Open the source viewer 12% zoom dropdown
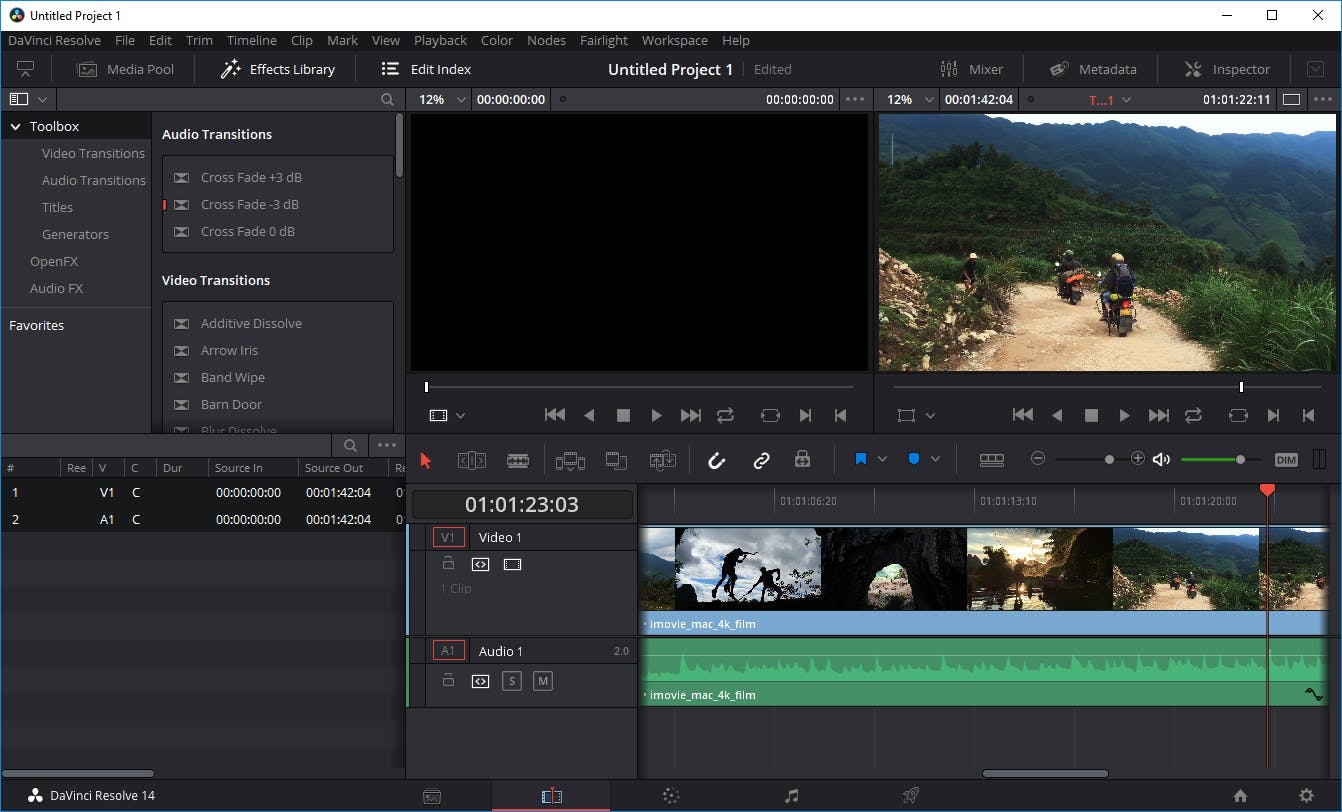 [461, 100]
